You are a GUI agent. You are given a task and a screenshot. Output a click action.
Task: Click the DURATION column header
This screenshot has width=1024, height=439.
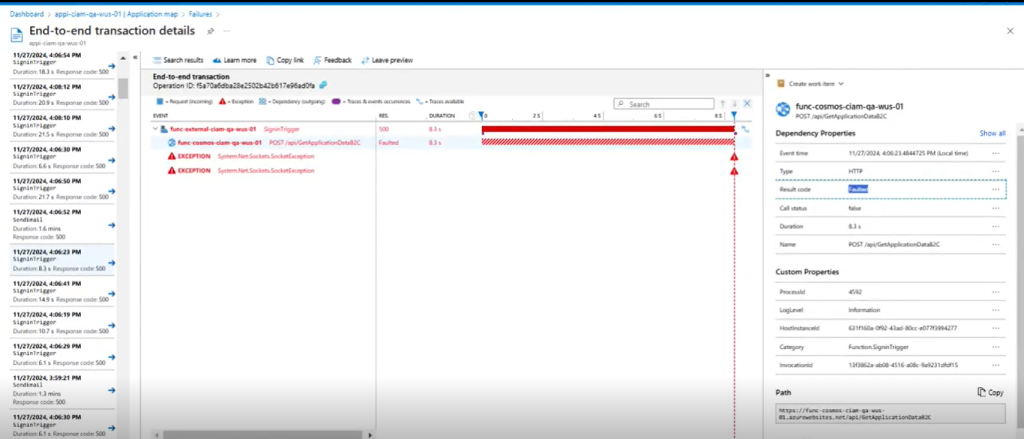pos(442,116)
